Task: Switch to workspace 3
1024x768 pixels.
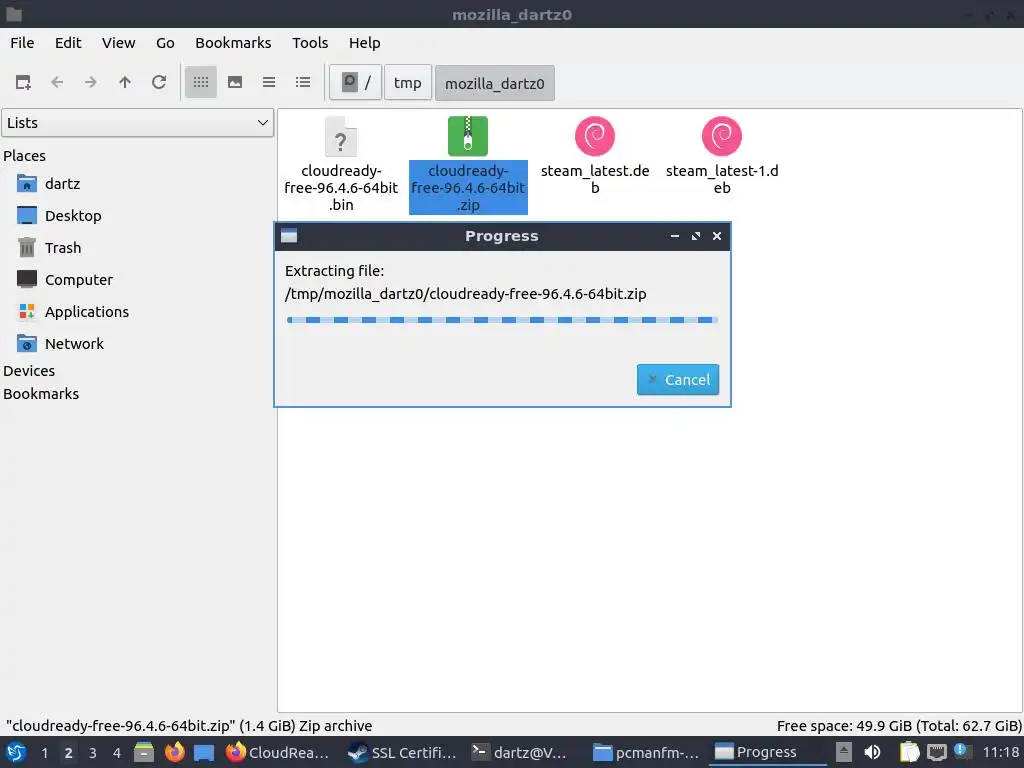Action: (93, 753)
